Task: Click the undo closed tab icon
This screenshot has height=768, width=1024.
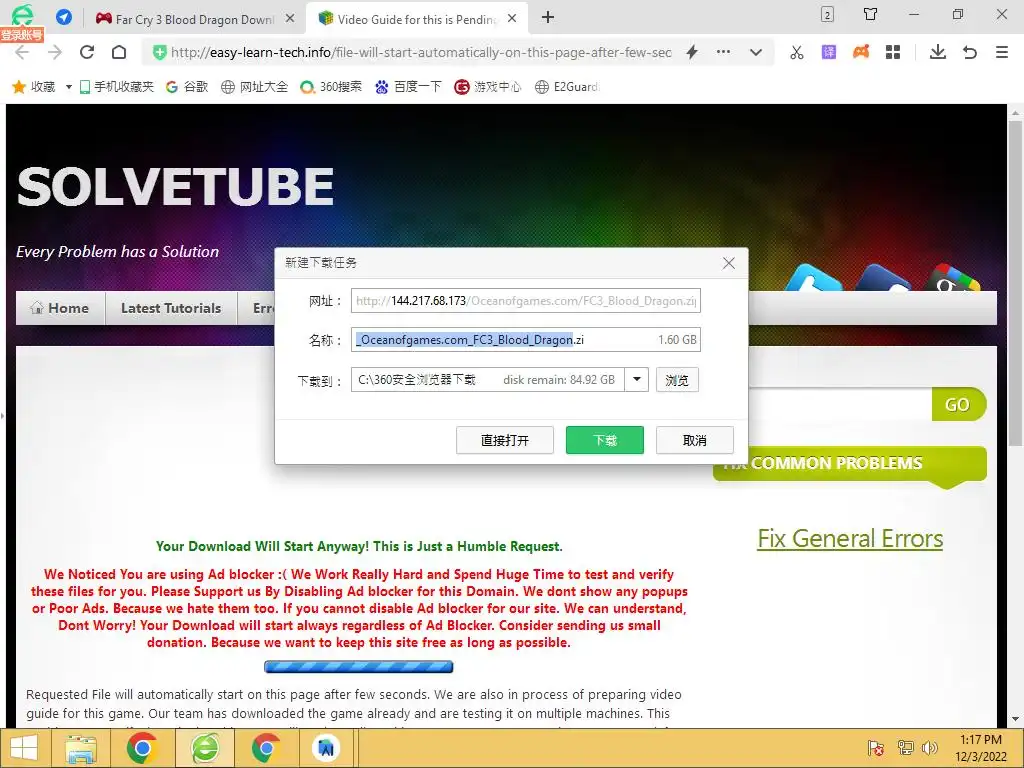Action: point(970,52)
